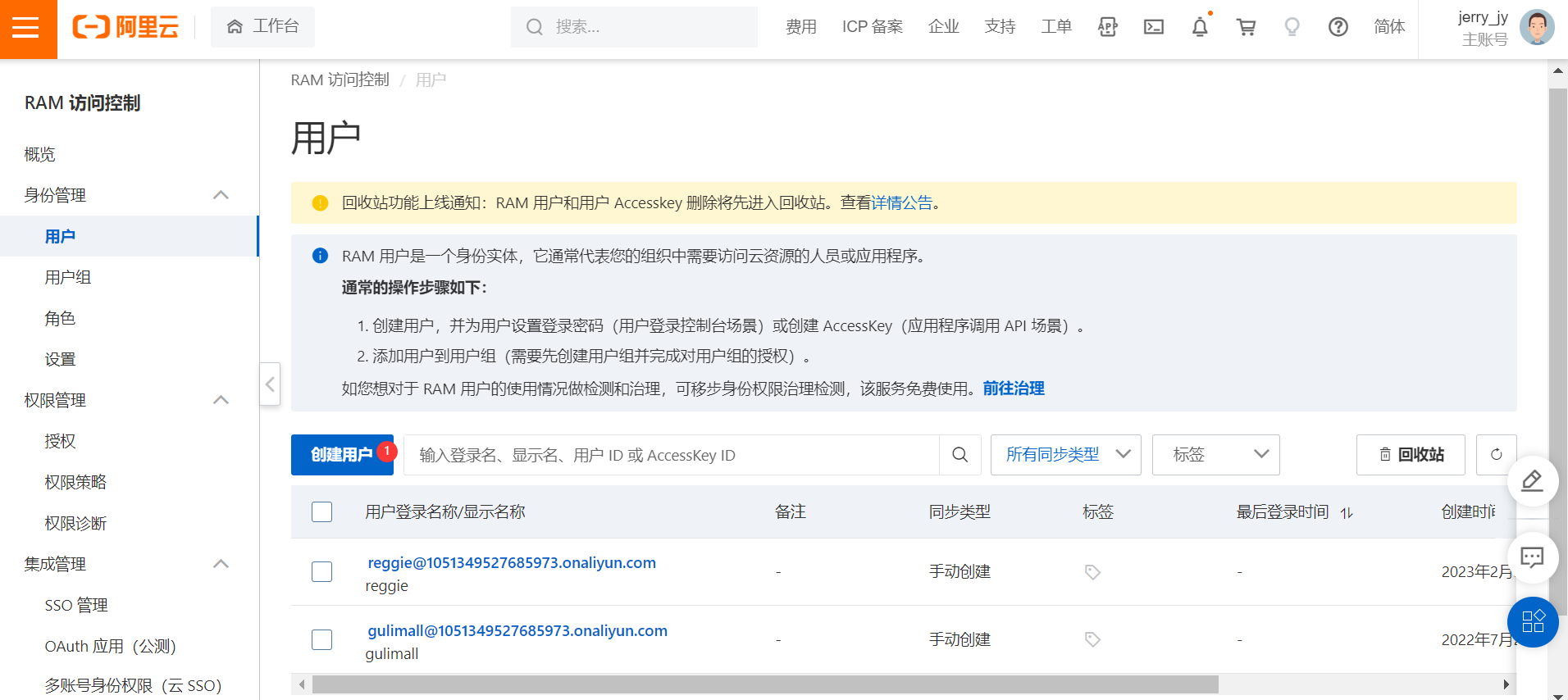This screenshot has height=700, width=1568.
Task: Open the floating chat message icon
Action: 1533,558
